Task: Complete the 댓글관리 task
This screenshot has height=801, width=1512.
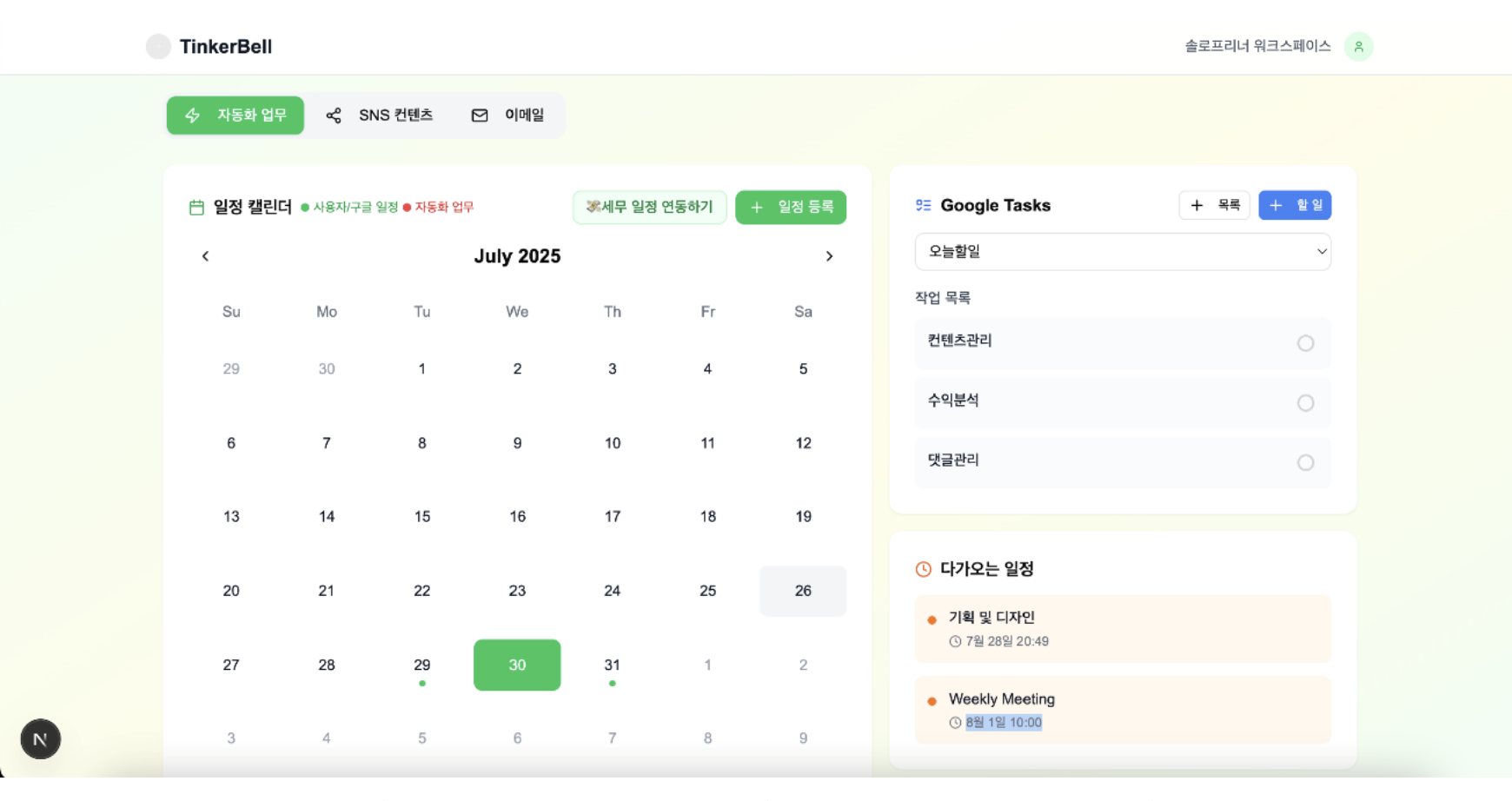Action: (1306, 463)
